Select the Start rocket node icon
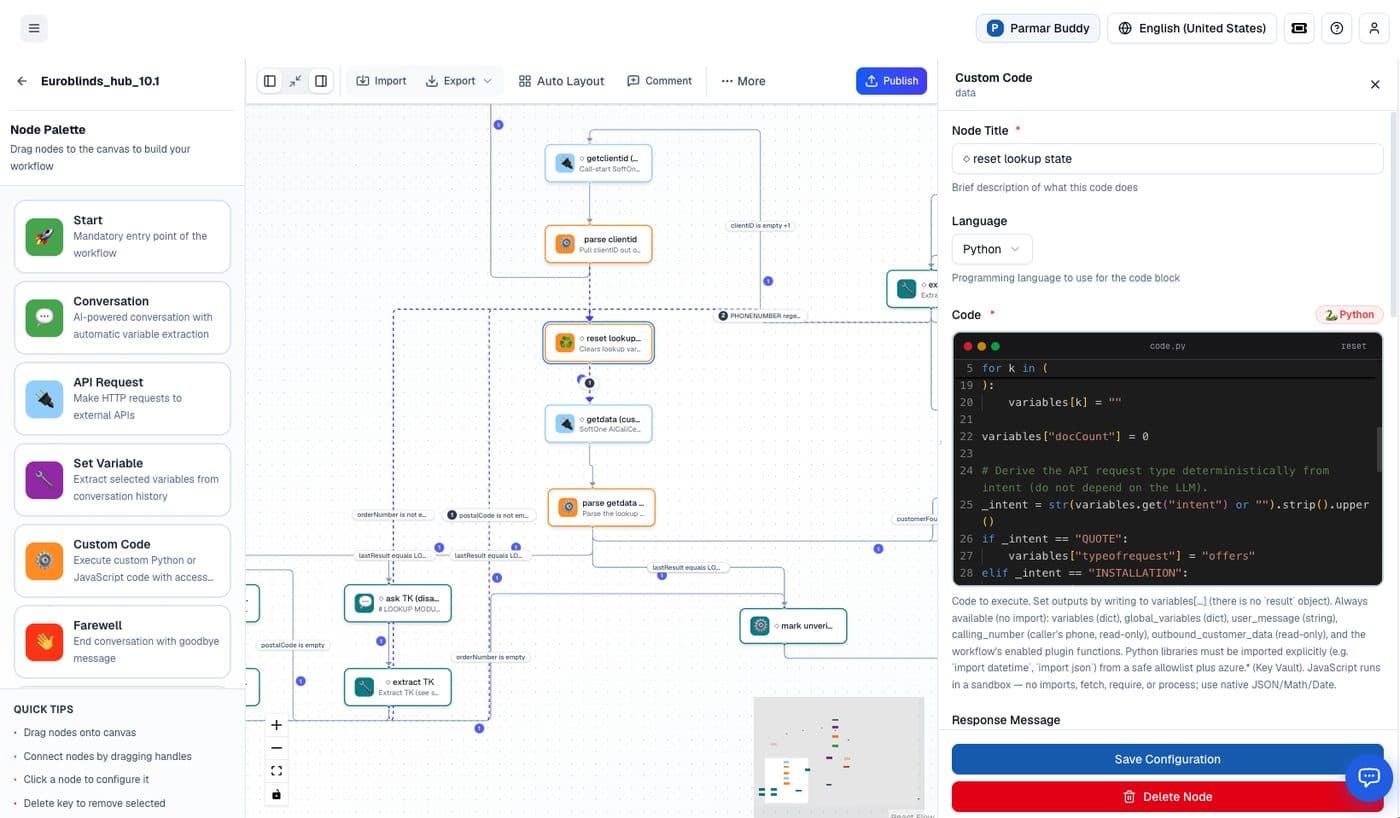The height and width of the screenshot is (818, 1400). tap(44, 237)
